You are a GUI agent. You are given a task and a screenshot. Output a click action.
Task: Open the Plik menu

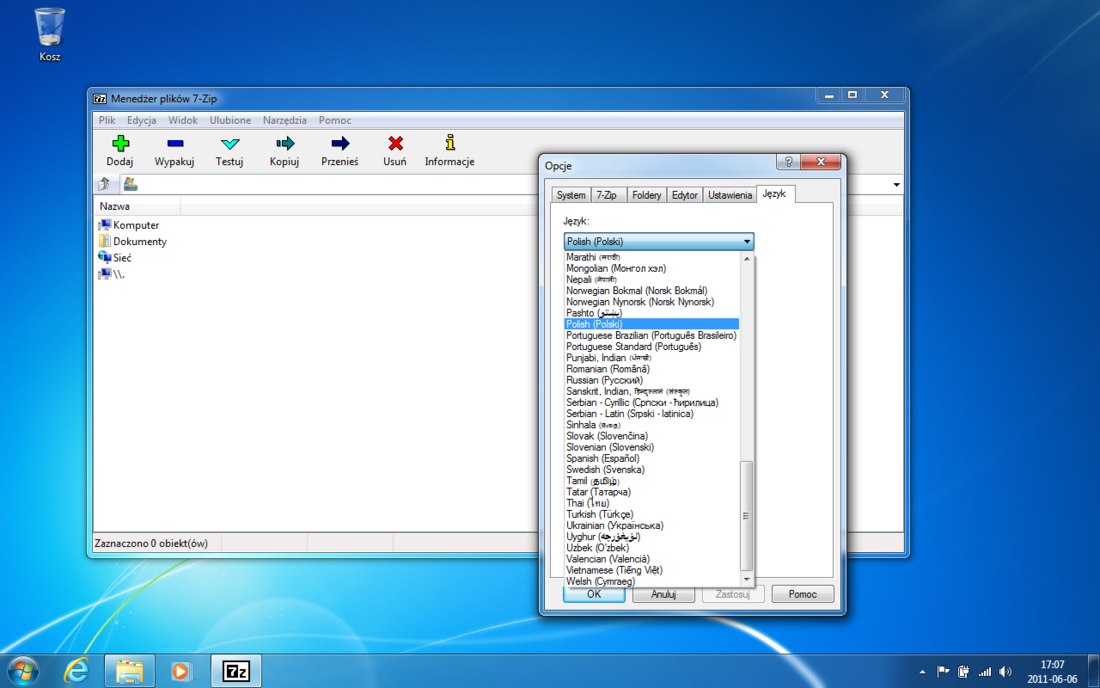pyautogui.click(x=107, y=120)
